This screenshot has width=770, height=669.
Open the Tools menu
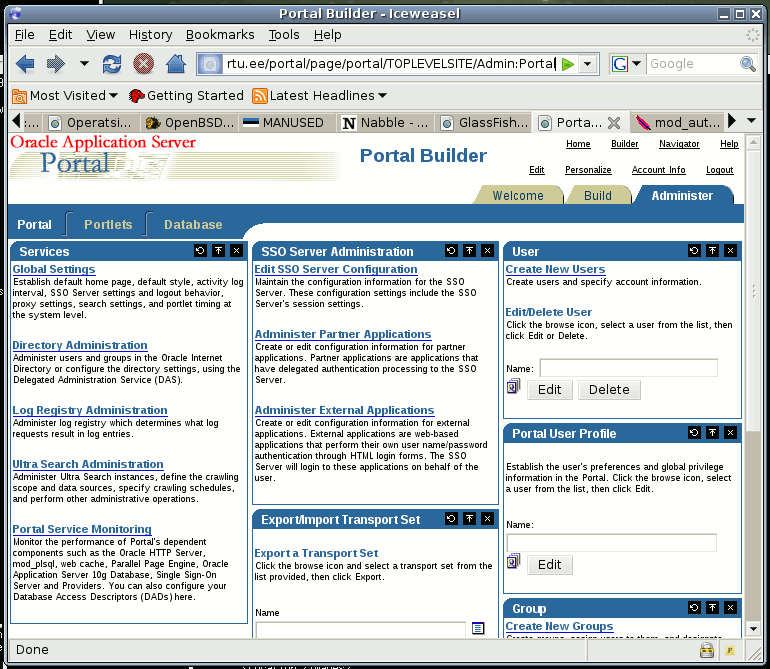pos(284,35)
